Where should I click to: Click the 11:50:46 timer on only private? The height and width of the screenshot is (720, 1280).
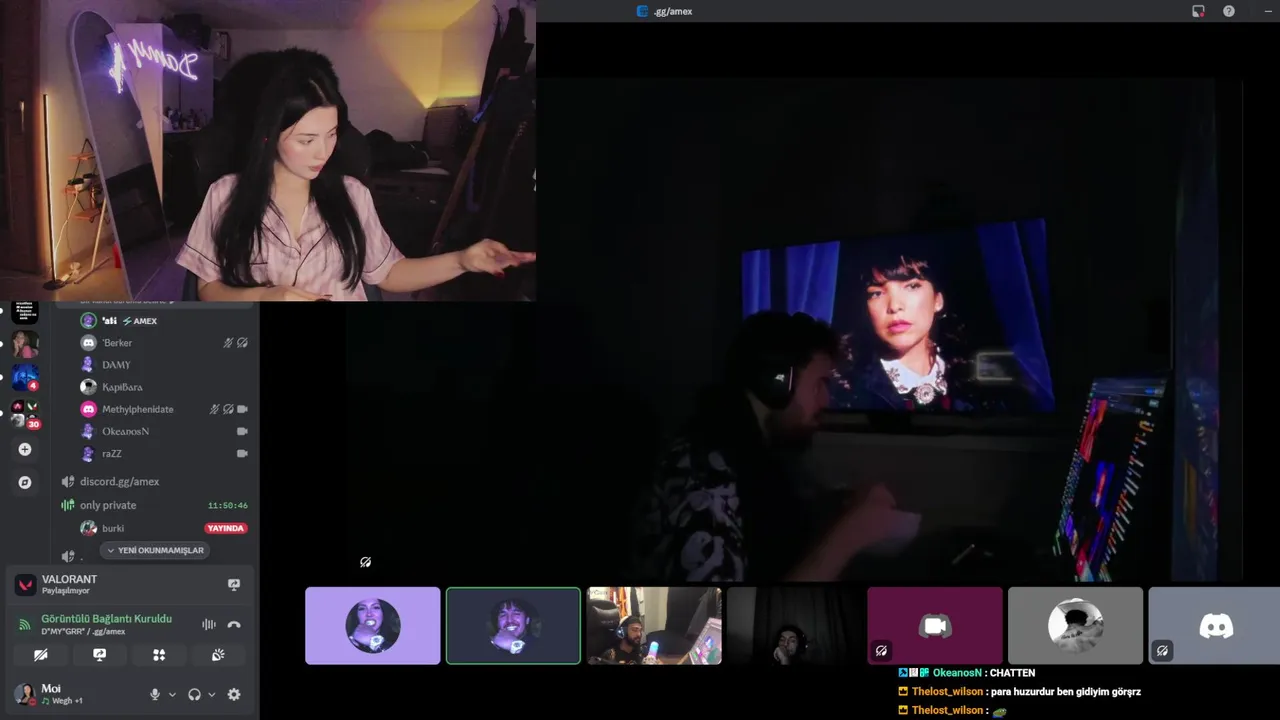tap(228, 506)
